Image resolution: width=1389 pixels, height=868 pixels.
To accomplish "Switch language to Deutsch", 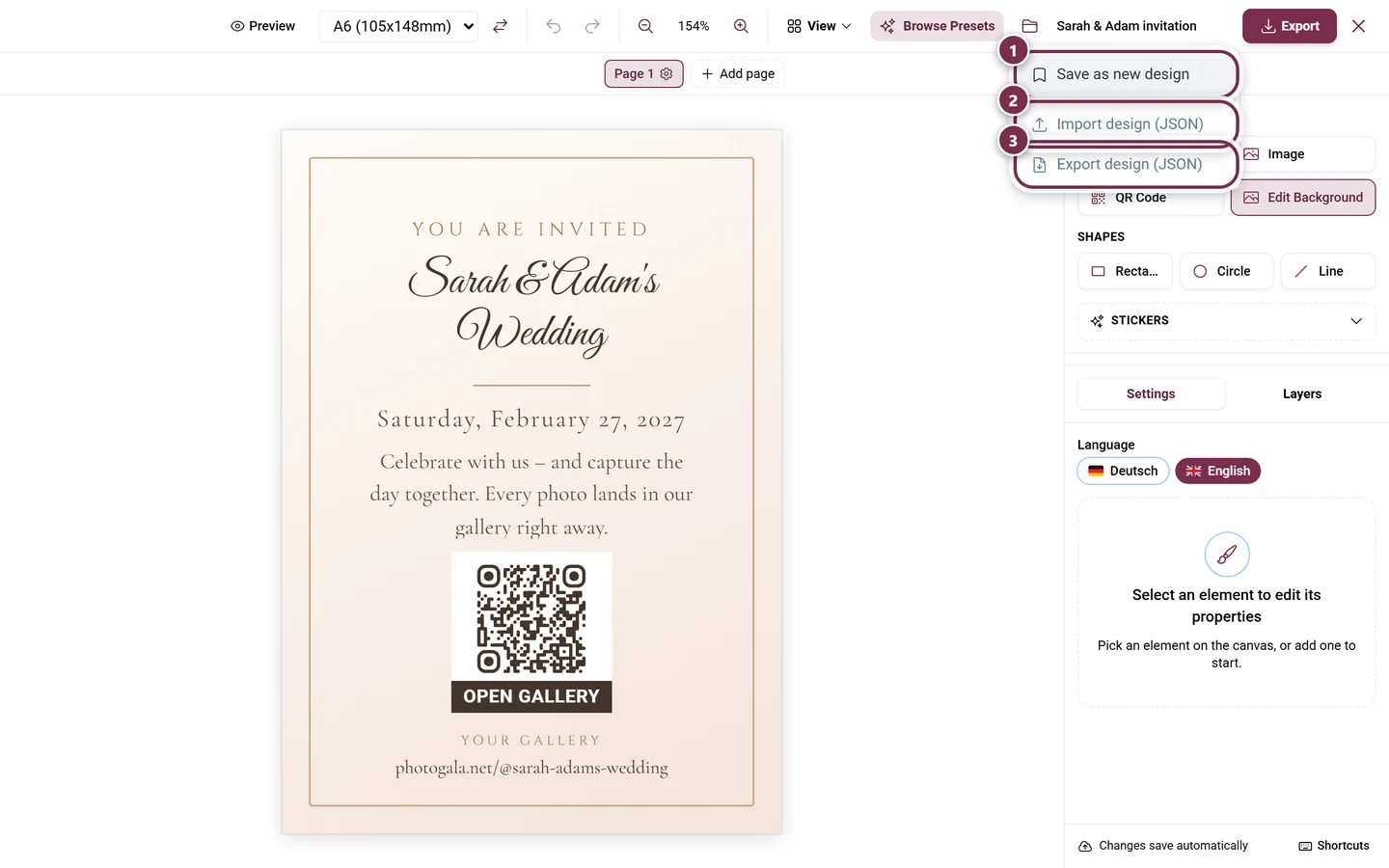I will coord(1123,471).
